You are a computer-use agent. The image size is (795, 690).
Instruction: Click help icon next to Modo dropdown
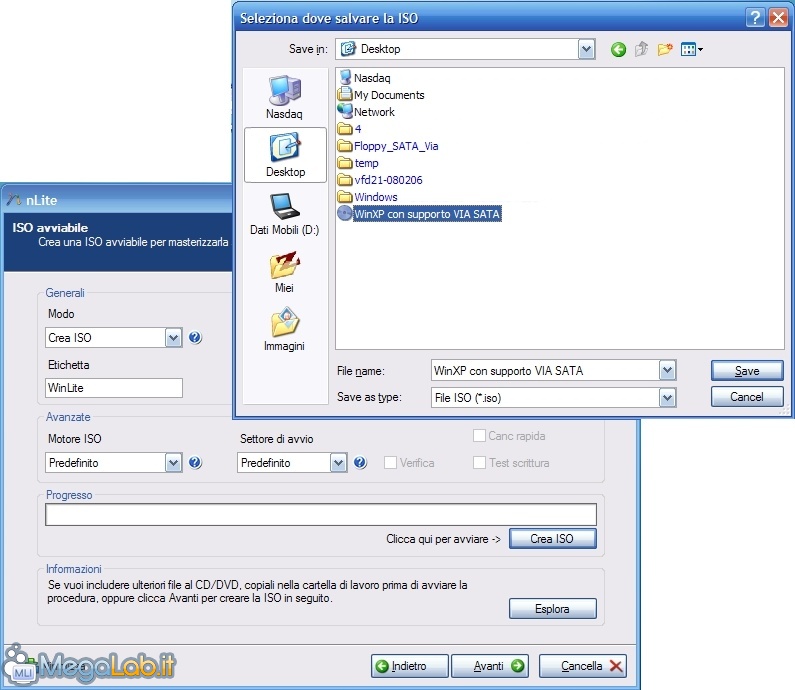pyautogui.click(x=195, y=337)
